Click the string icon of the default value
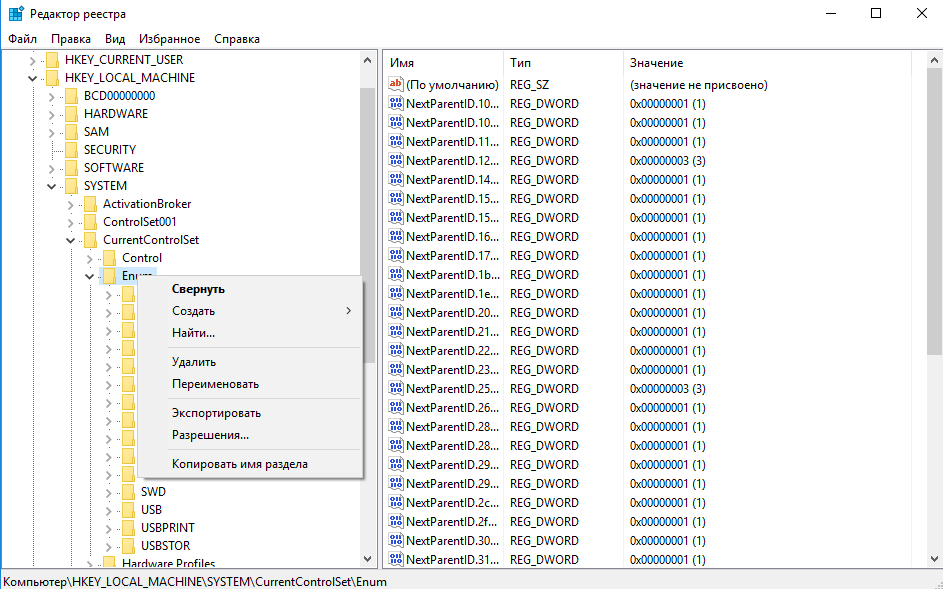 [396, 85]
